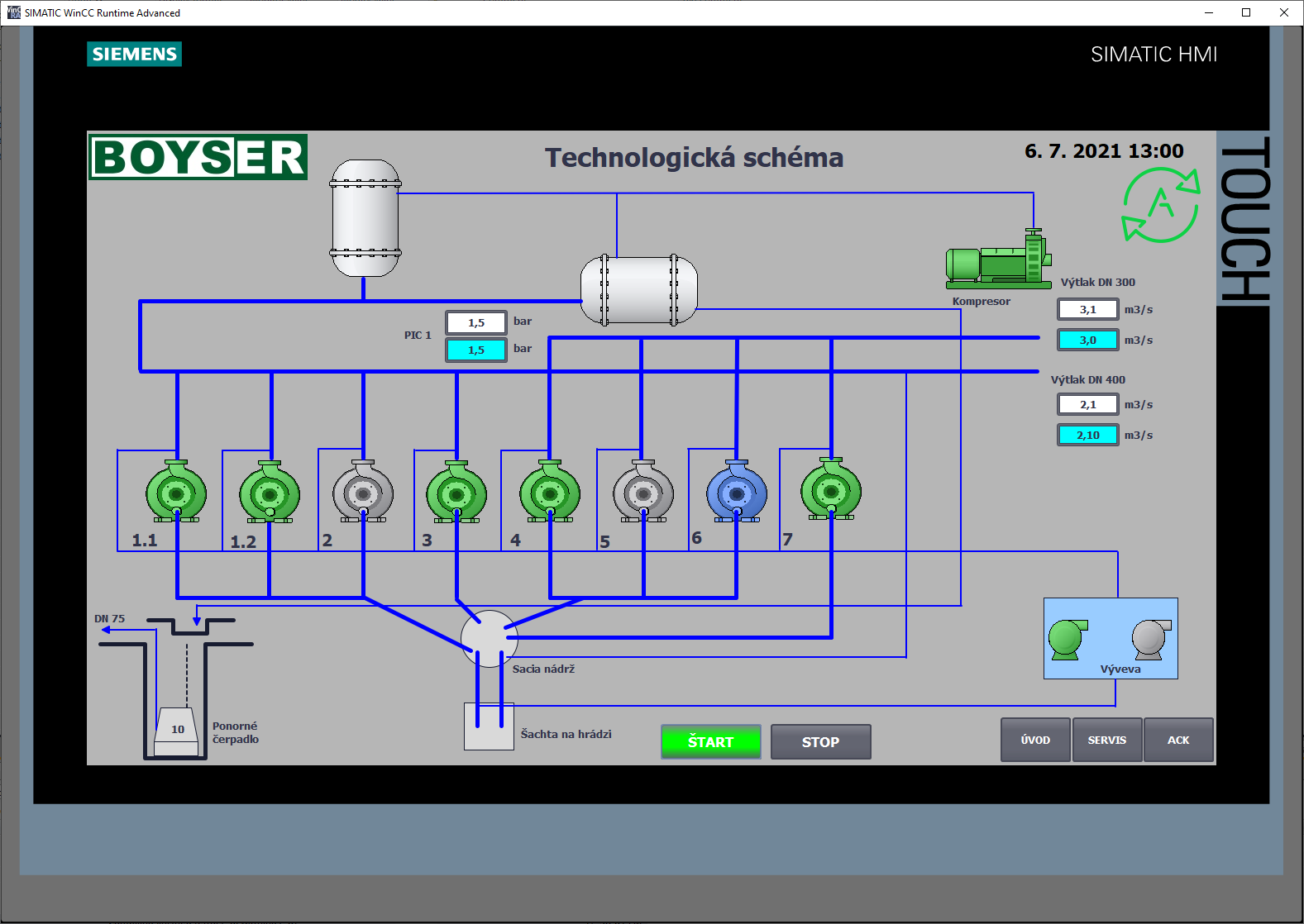Click Výtlak DN 300 setpoint field 3,1
This screenshot has width=1304, height=924.
point(1088,309)
